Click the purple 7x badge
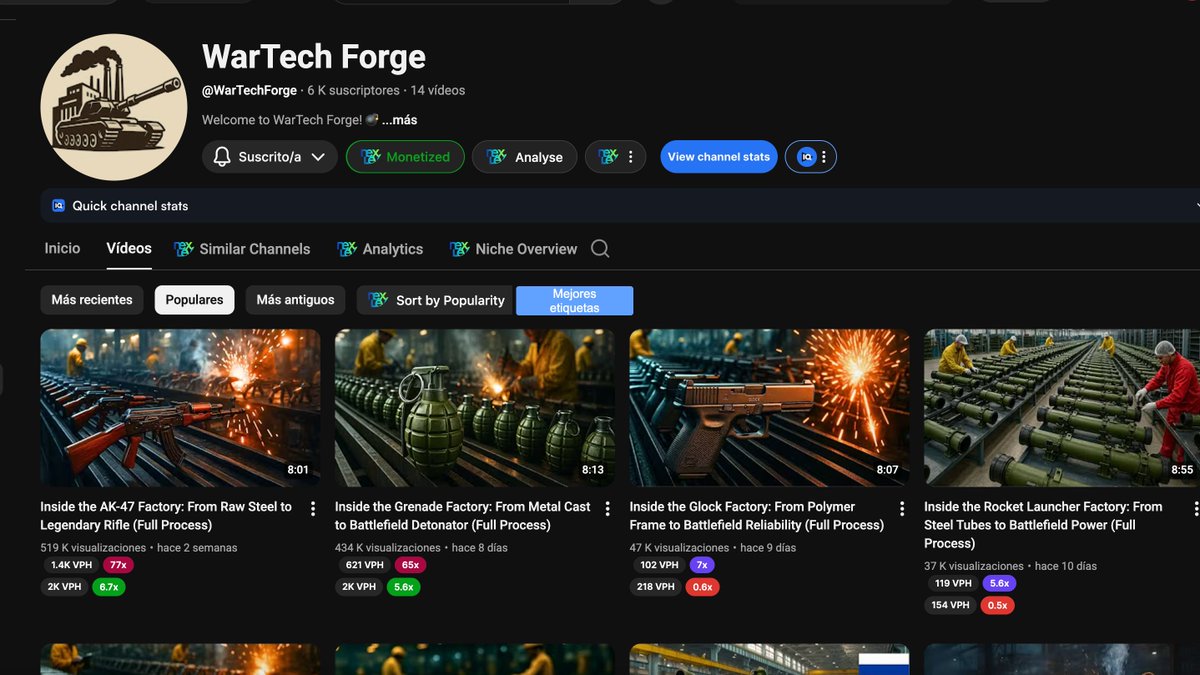This screenshot has width=1200, height=675. click(702, 565)
